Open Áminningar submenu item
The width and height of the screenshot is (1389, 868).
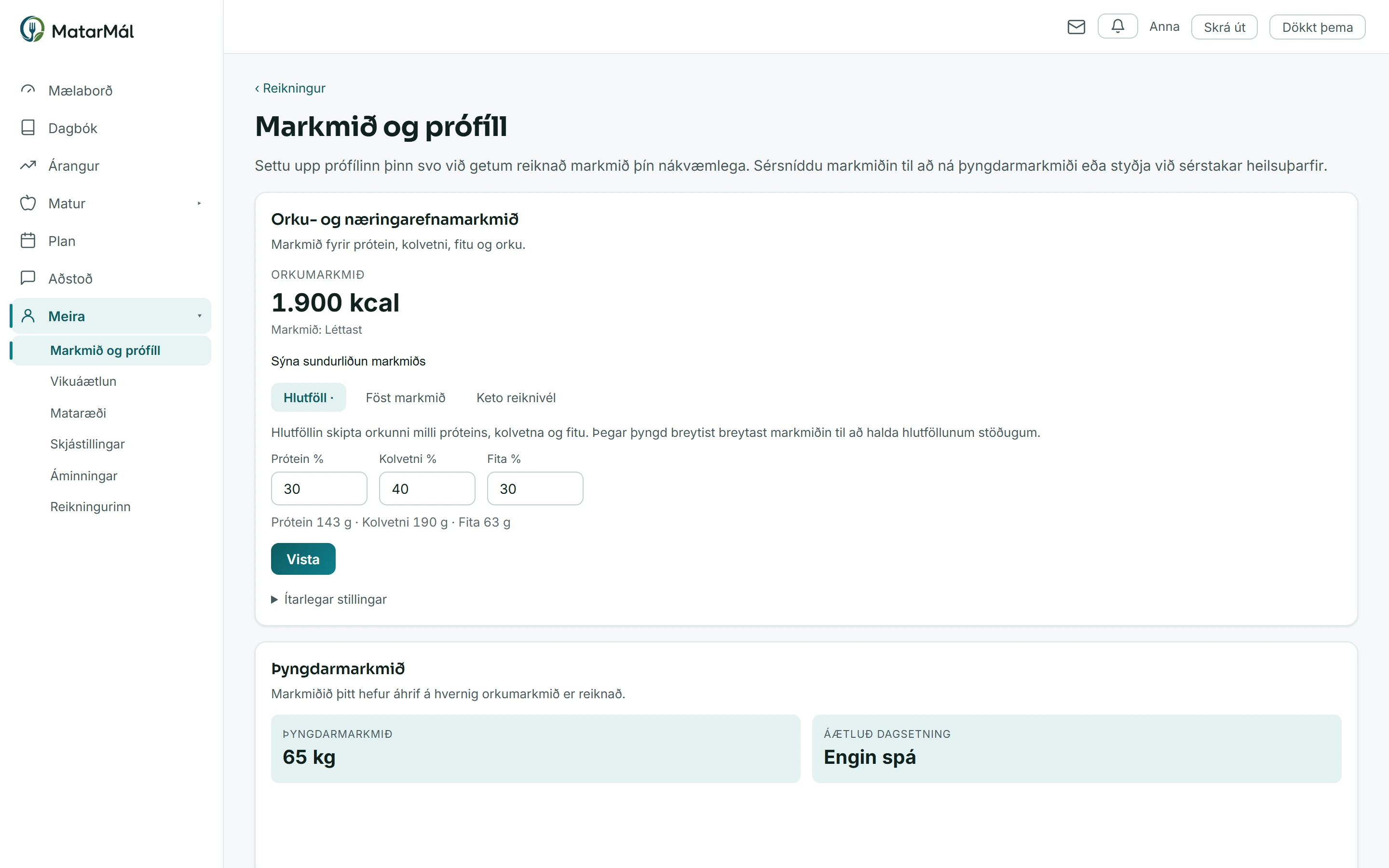(111, 475)
